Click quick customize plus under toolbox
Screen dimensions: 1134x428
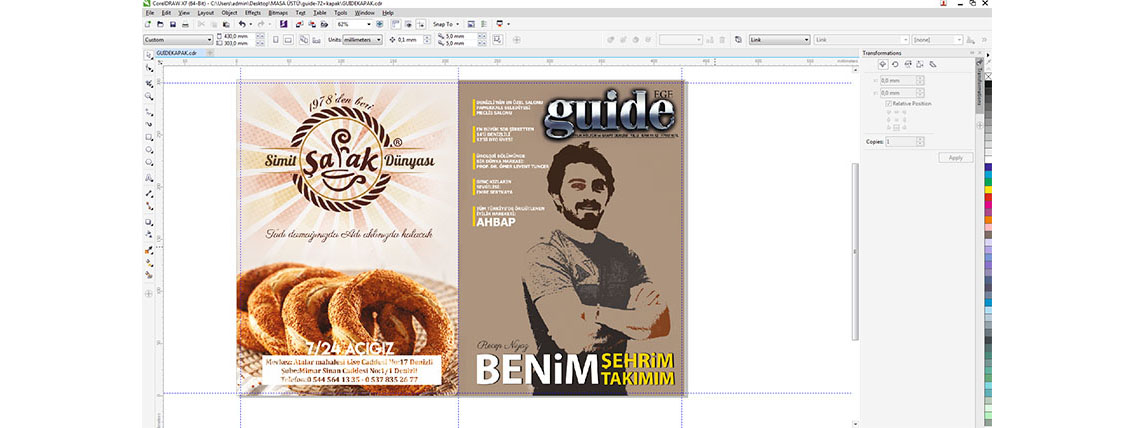149,294
